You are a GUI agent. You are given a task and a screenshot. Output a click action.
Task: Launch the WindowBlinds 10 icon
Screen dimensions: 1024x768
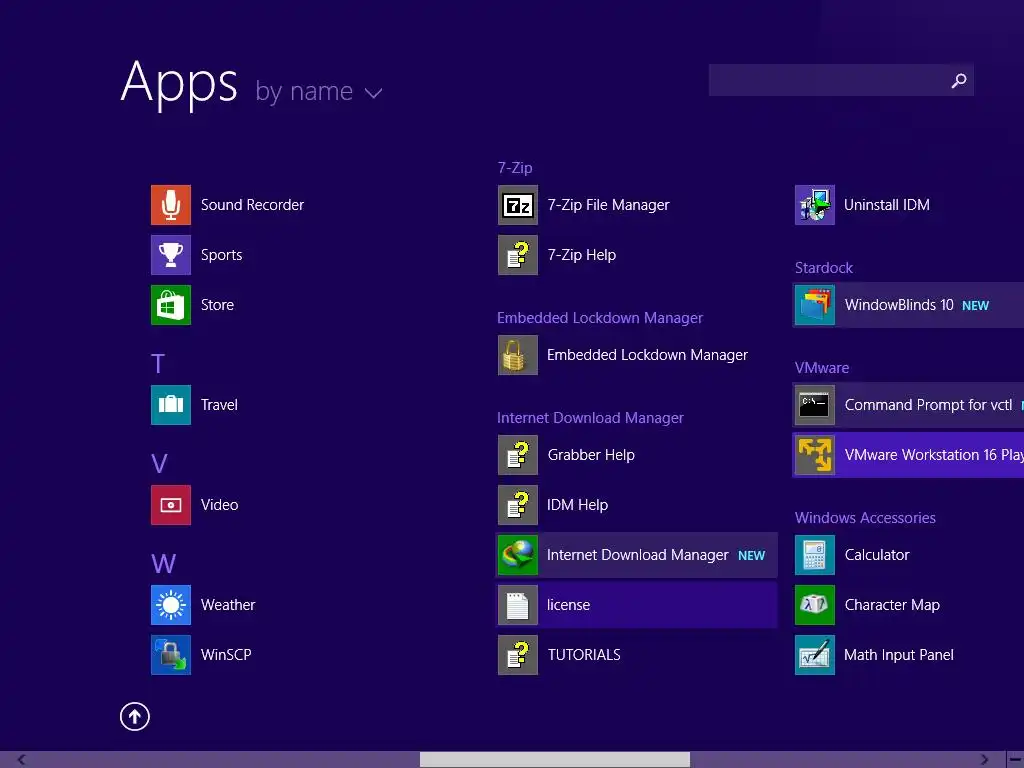coord(814,304)
